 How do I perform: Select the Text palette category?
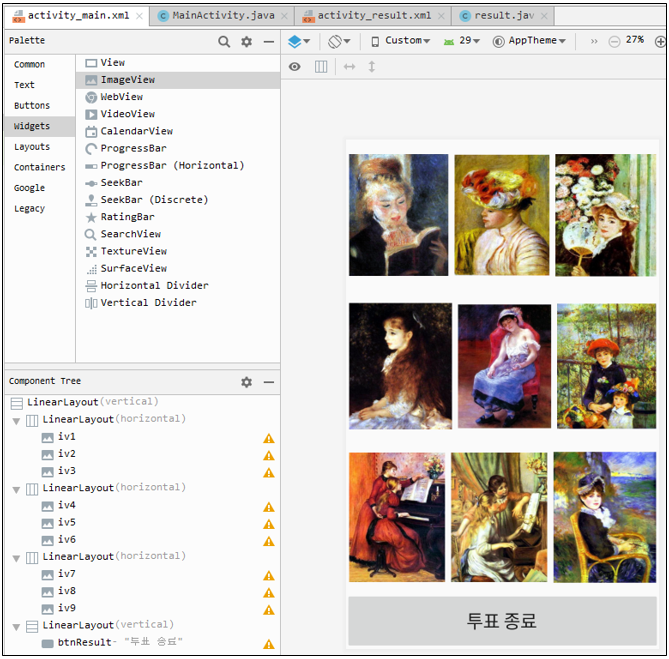tap(24, 85)
